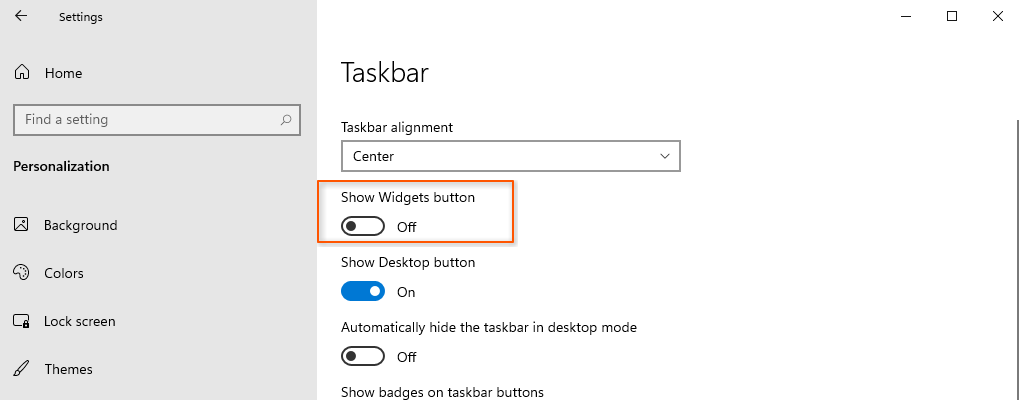The image size is (1020, 400).
Task: Click the Colors palette icon
Action: click(22, 273)
